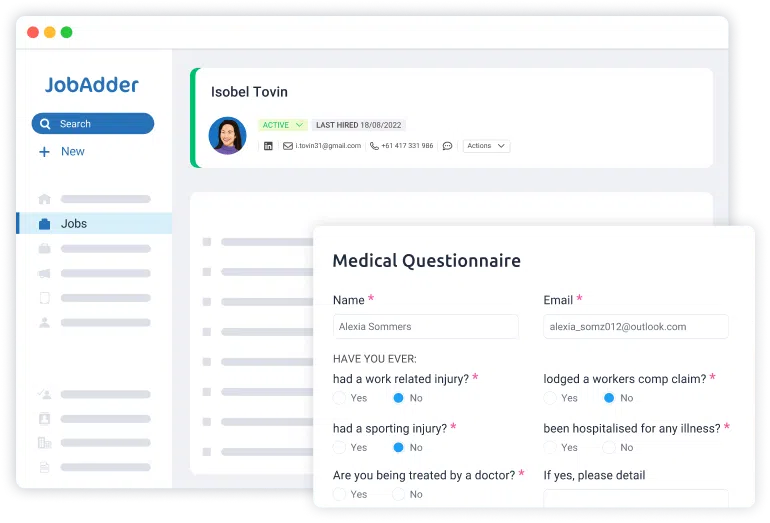The image size is (770, 523).
Task: Select Yes for sporting injury
Action: pos(339,447)
